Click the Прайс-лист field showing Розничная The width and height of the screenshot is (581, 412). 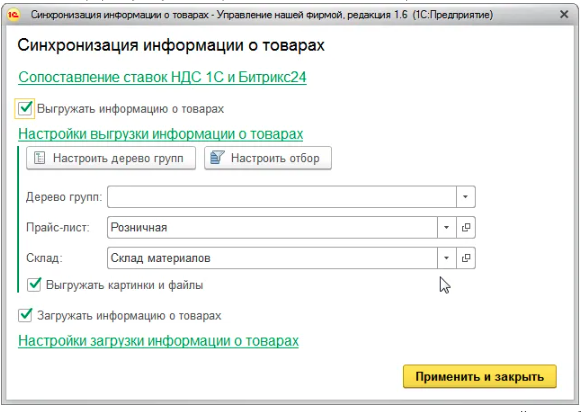coord(272,227)
